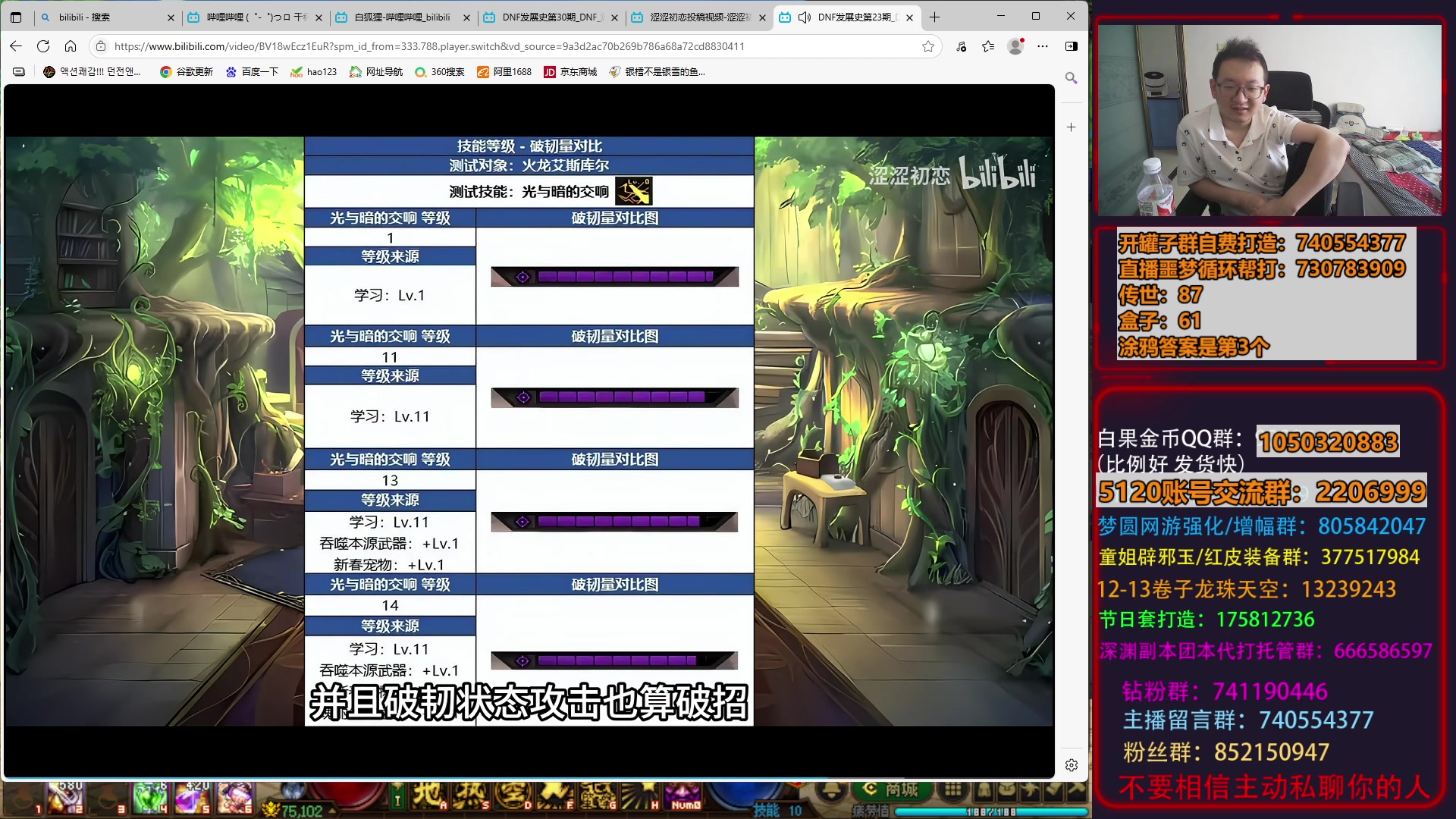The height and width of the screenshot is (819, 1456).
Task: Open sidebar search magnifier
Action: (1071, 78)
